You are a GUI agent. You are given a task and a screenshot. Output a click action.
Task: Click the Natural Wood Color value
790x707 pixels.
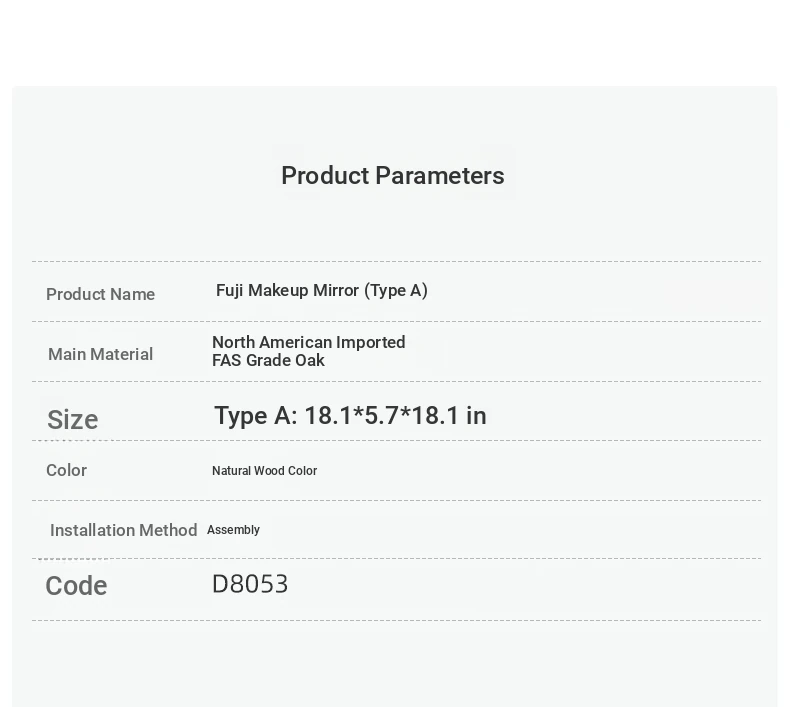pos(264,471)
